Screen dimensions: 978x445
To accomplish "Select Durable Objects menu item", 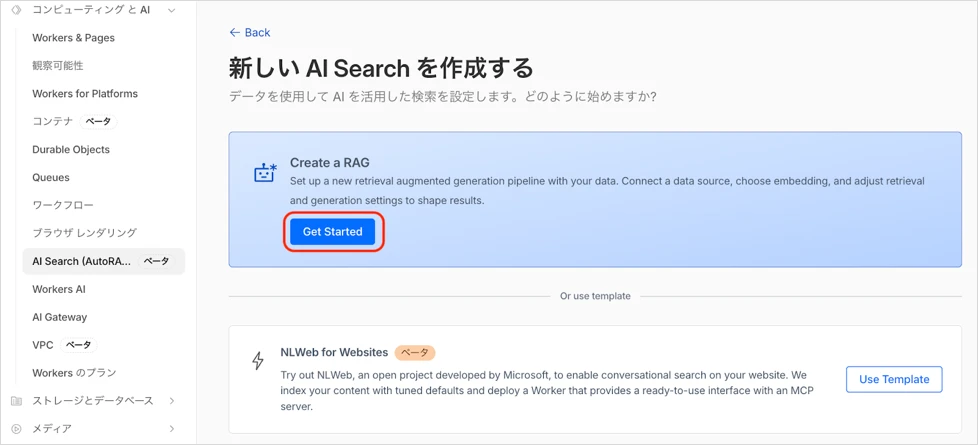I will (71, 150).
